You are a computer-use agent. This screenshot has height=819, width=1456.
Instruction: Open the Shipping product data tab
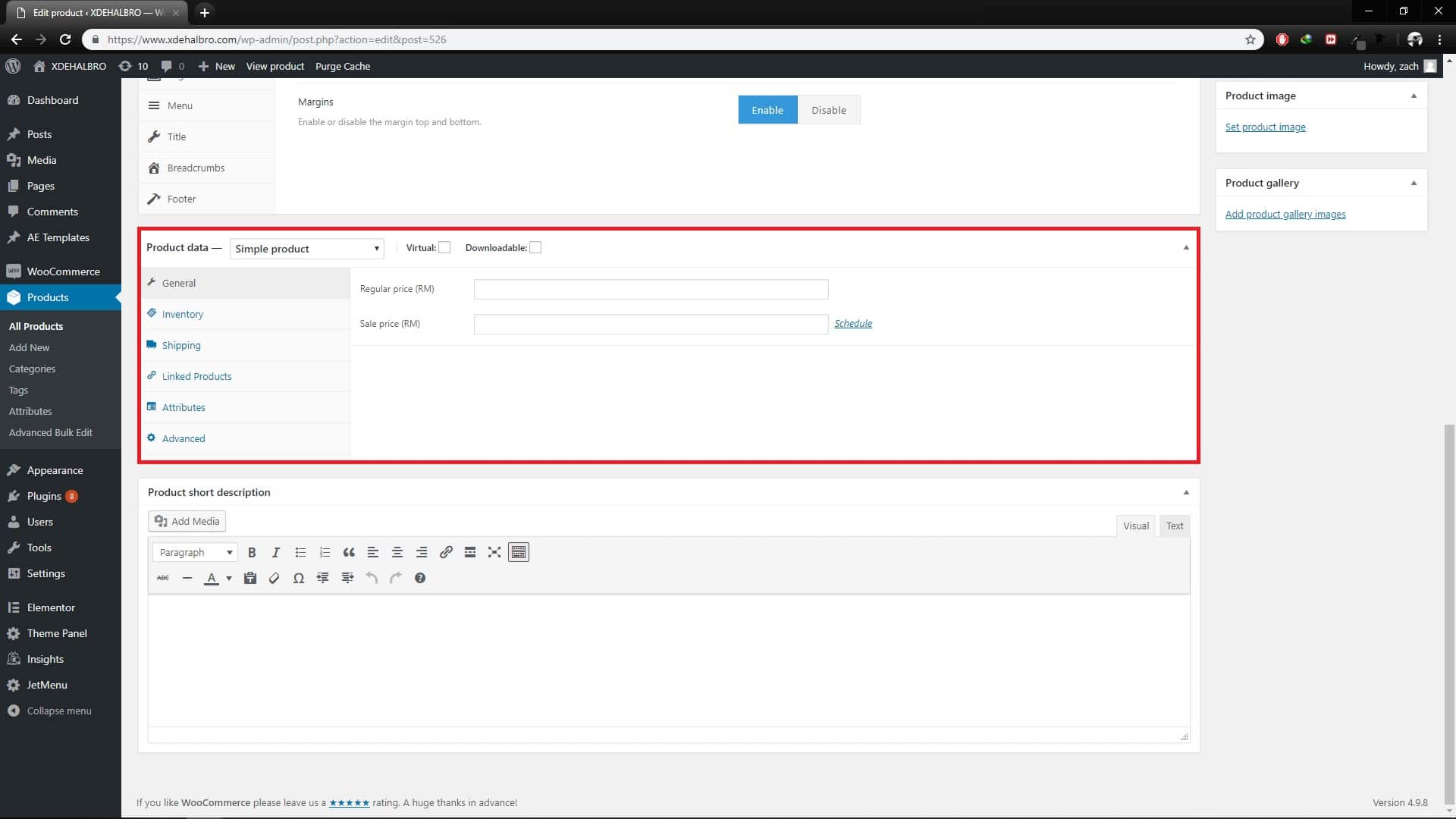pyautogui.click(x=181, y=345)
